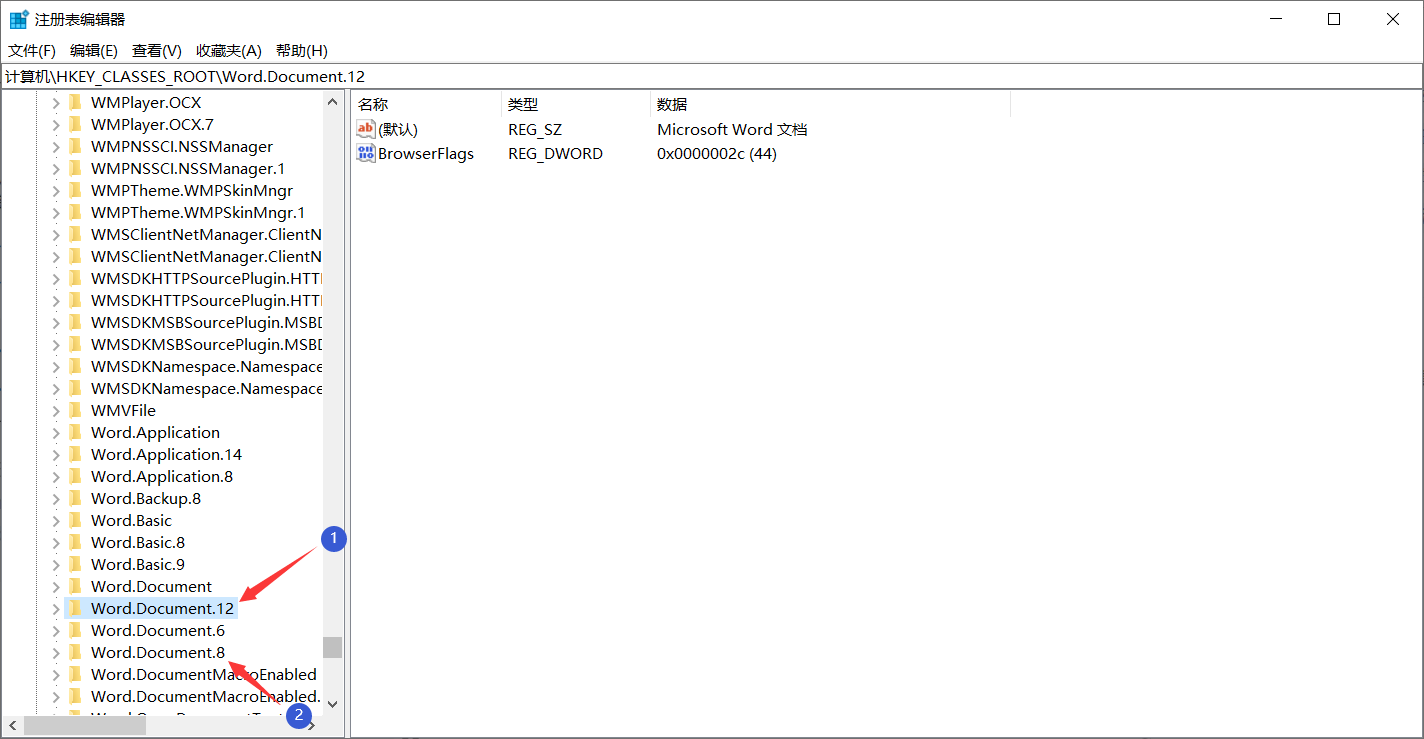Click folder icon of WMPlayer.OCX.7
1424x739 pixels.
(x=76, y=124)
